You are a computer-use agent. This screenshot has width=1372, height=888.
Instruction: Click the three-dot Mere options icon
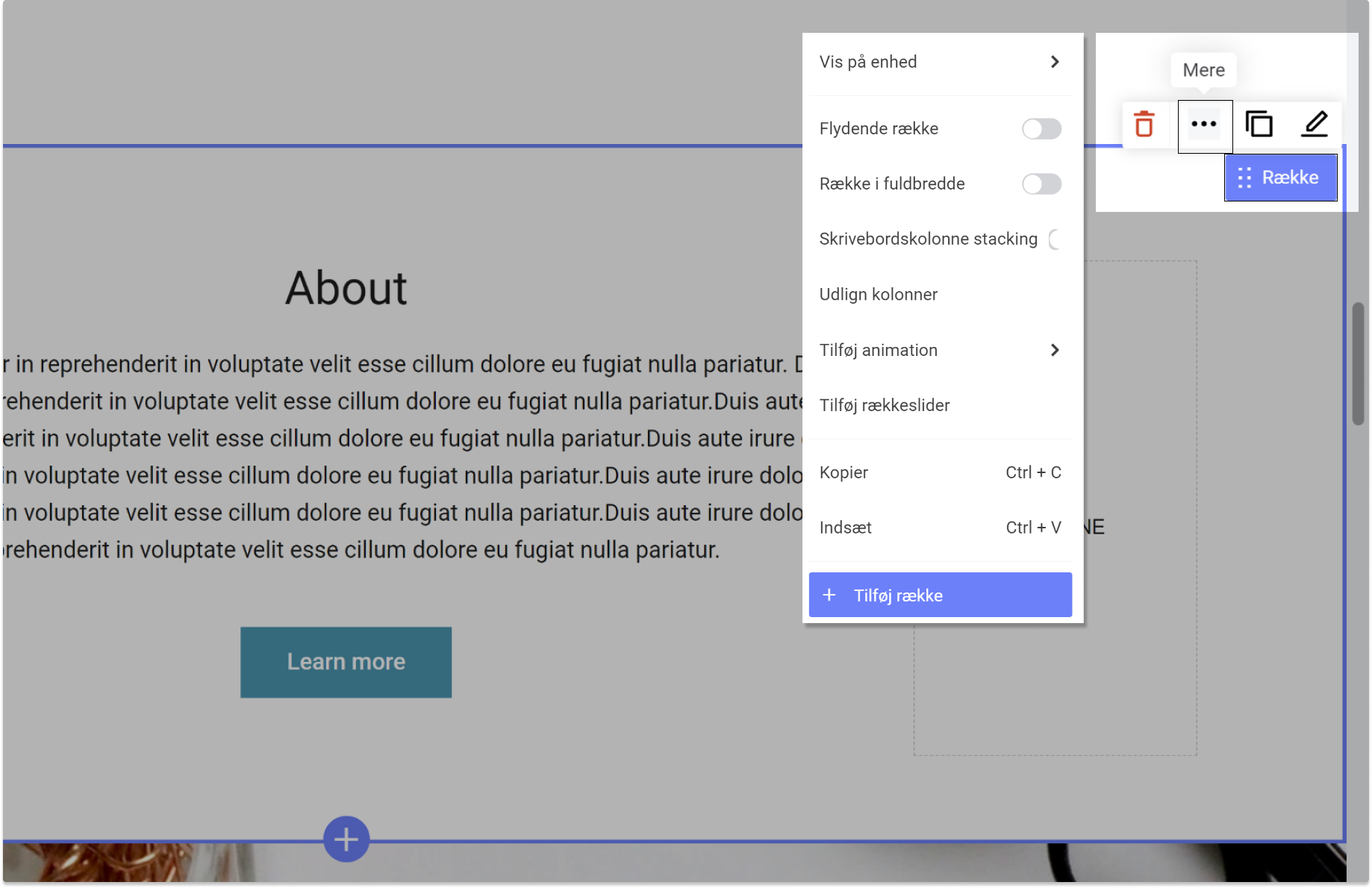pyautogui.click(x=1204, y=125)
